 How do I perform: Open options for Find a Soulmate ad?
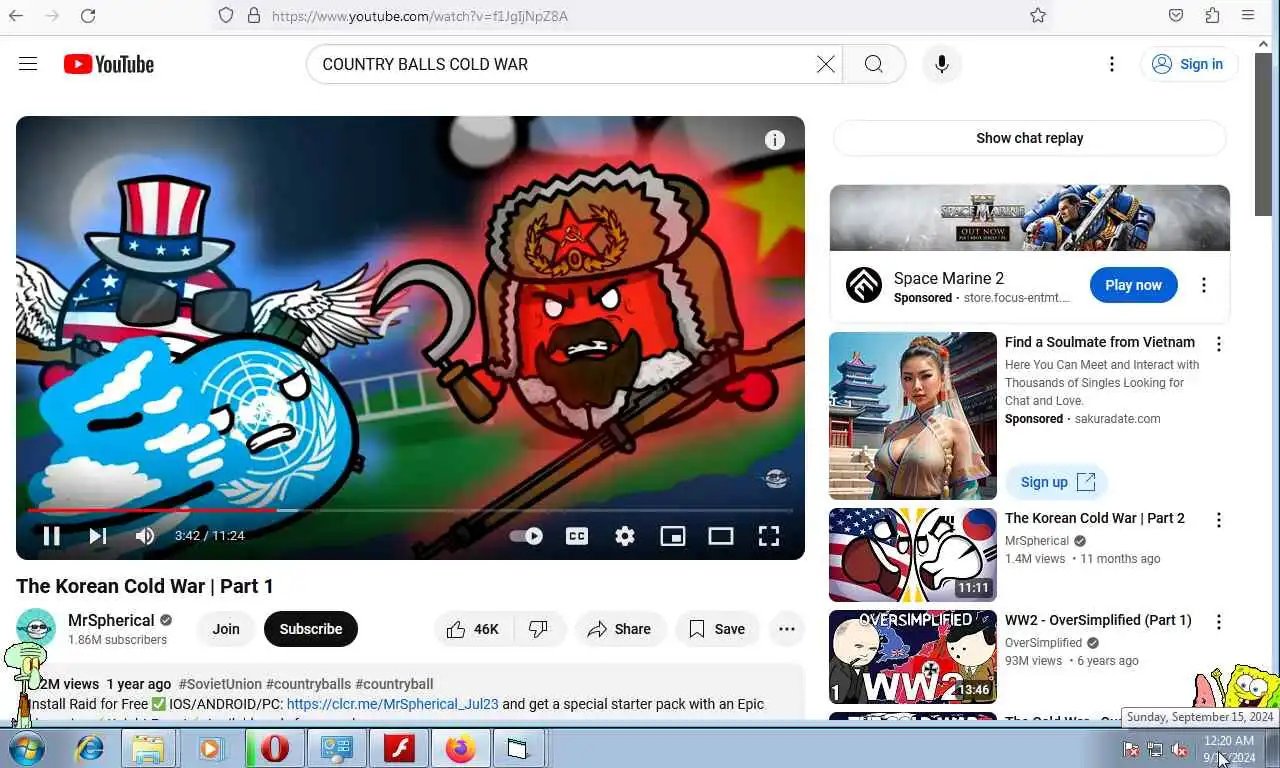point(1218,344)
